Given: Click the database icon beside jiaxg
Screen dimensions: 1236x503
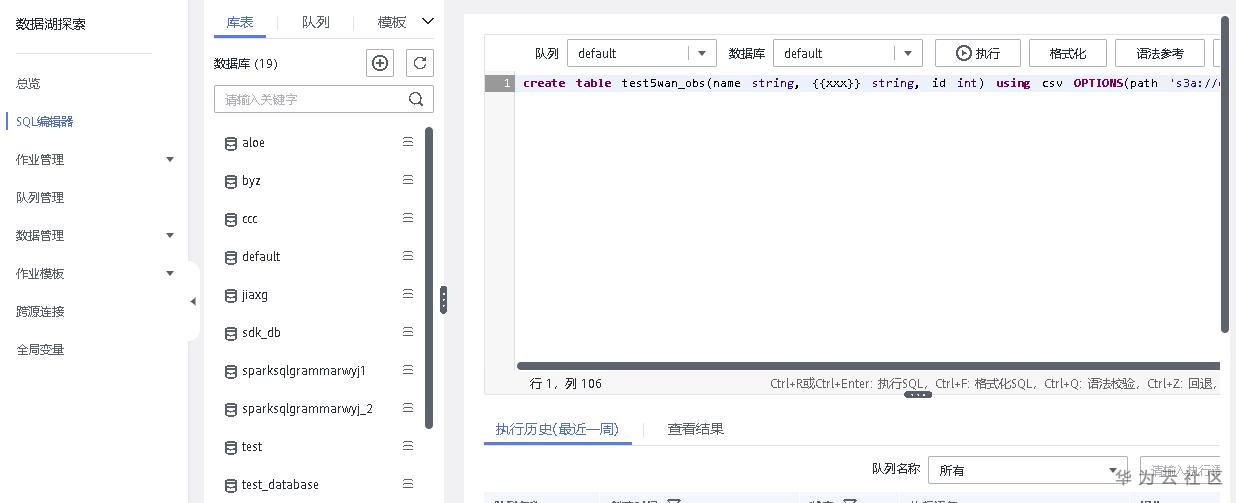Looking at the screenshot, I should [x=231, y=295].
